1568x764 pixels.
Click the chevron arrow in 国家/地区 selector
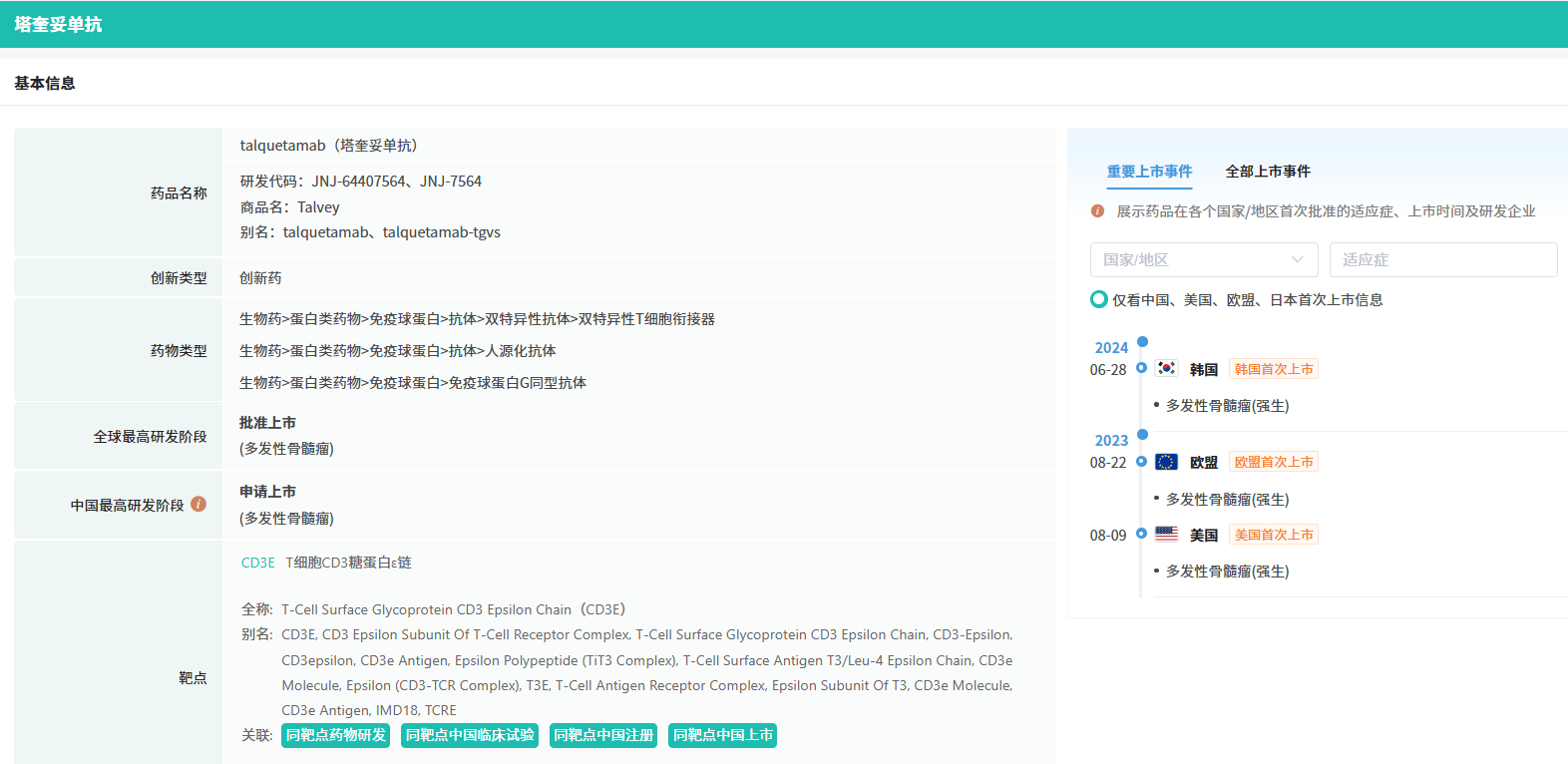point(1297,260)
